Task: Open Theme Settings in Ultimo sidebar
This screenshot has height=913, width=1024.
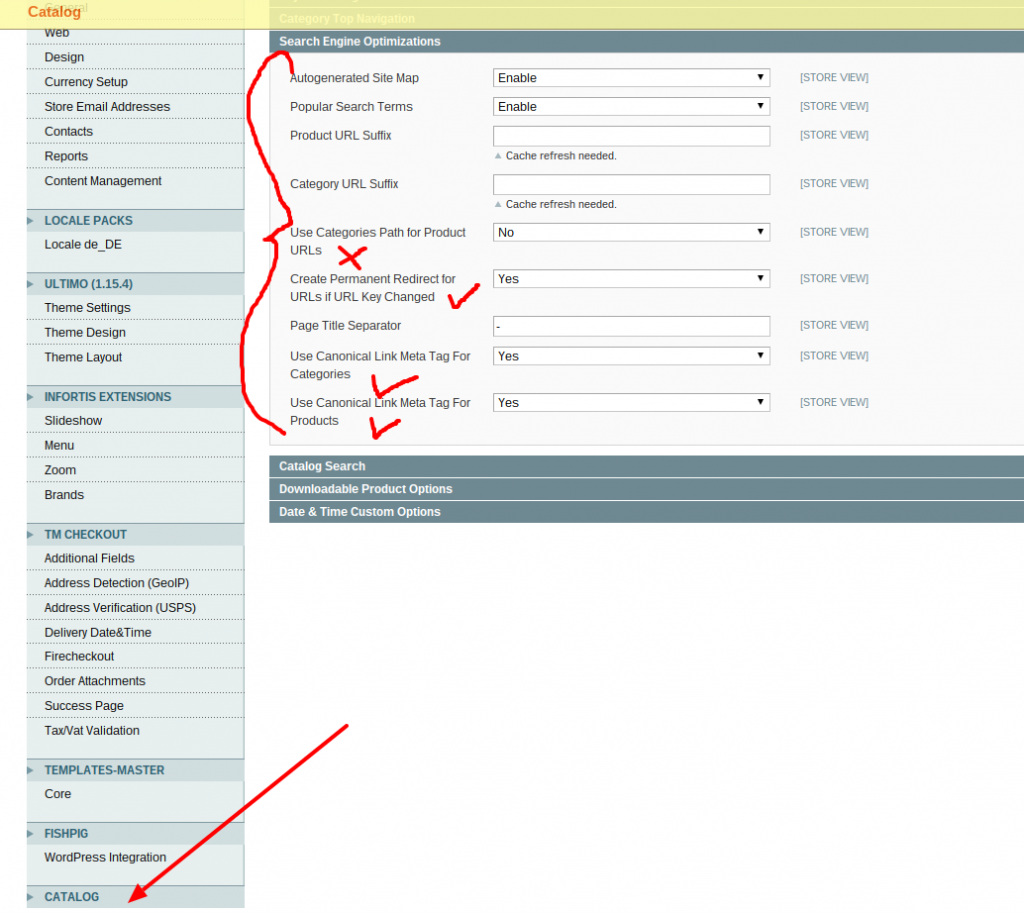Action: (x=87, y=308)
